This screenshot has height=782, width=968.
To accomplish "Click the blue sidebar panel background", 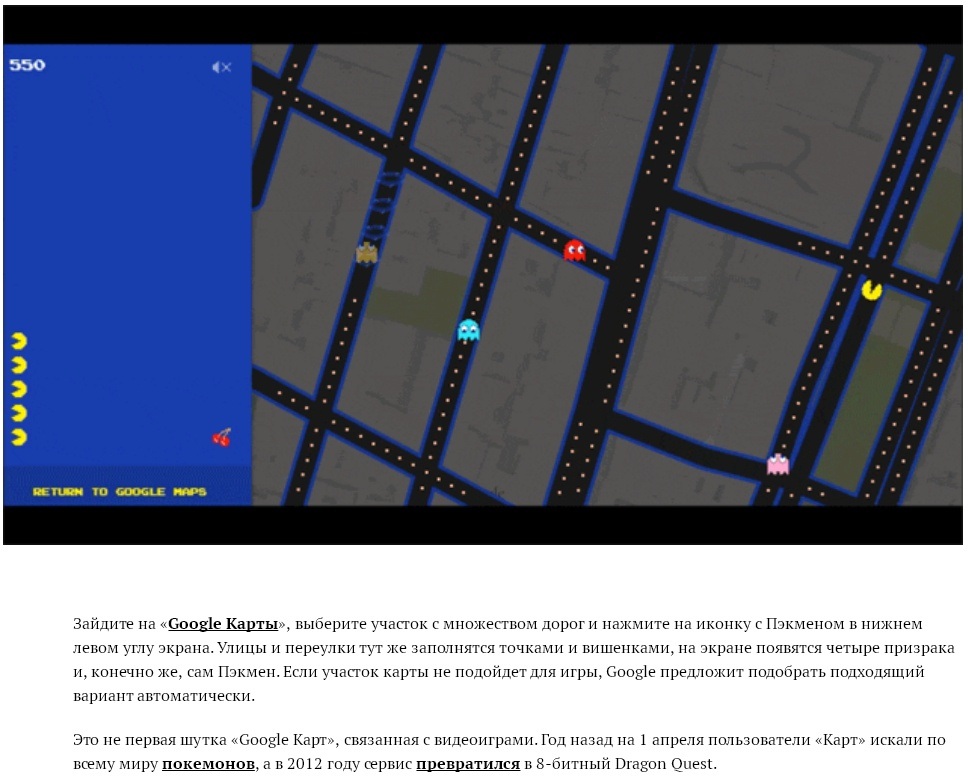I will point(120,200).
